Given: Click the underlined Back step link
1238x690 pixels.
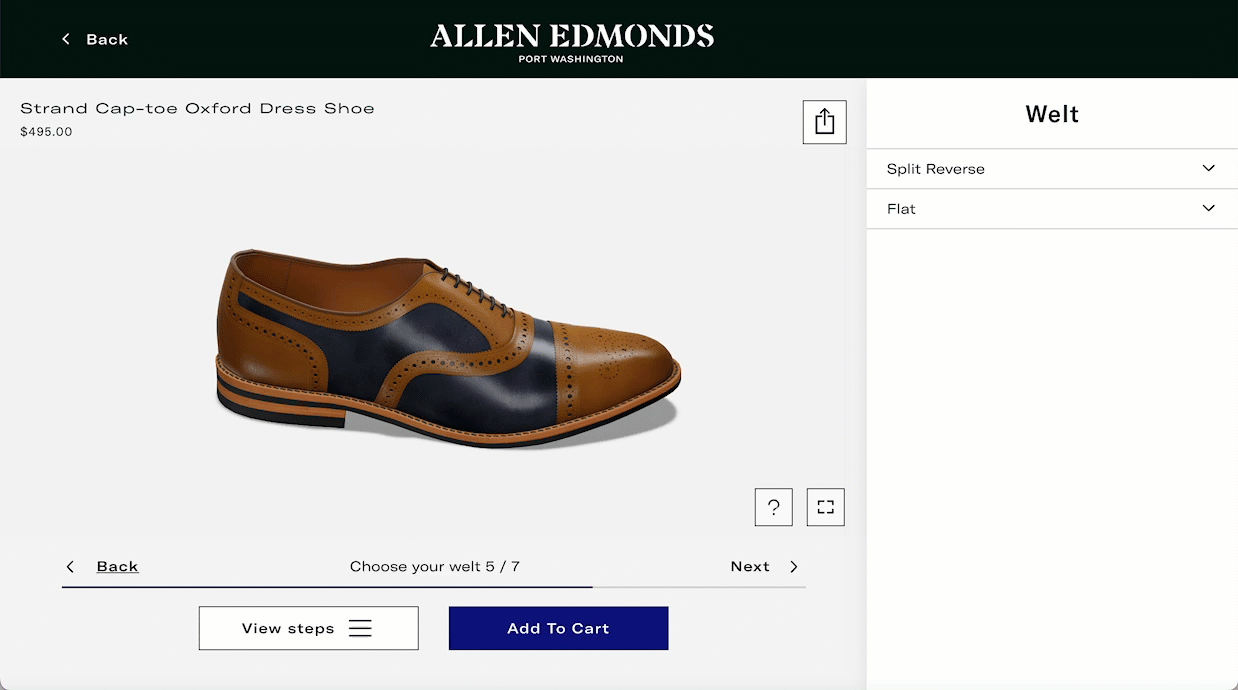Looking at the screenshot, I should [117, 567].
